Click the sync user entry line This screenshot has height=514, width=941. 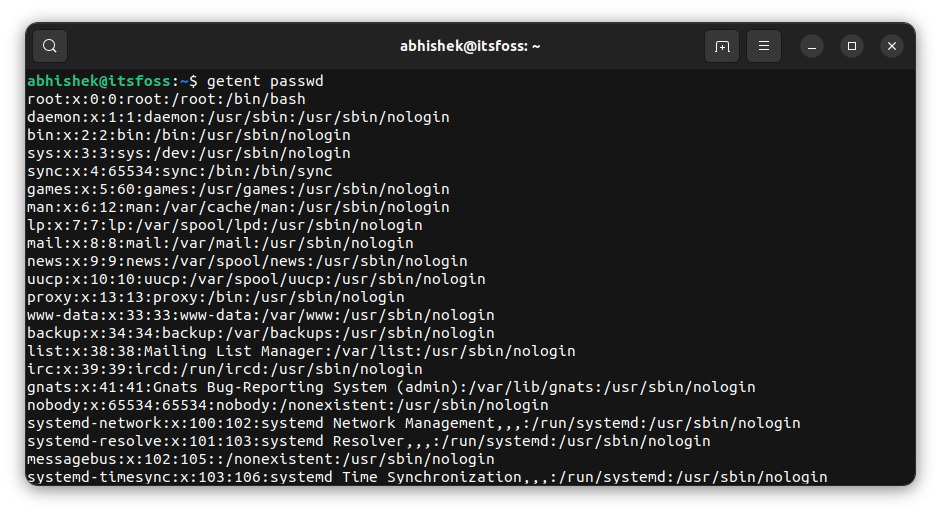[x=180, y=171]
